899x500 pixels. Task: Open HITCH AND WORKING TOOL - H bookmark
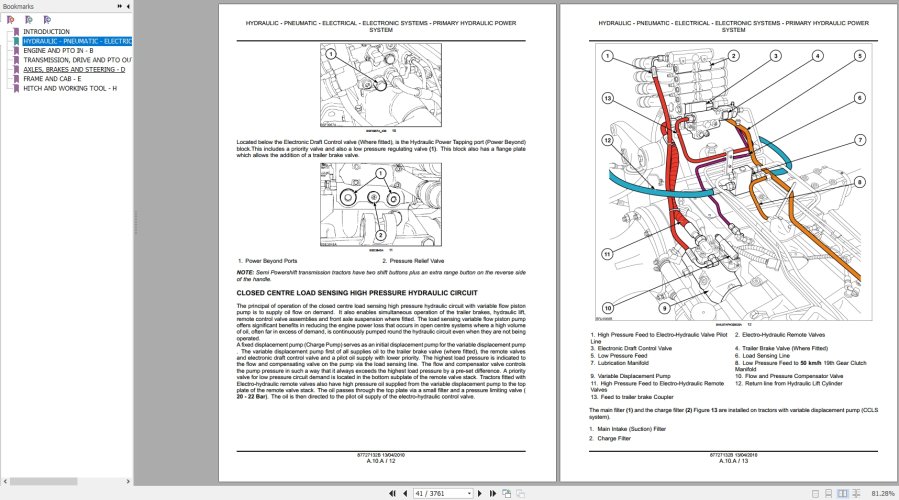point(70,88)
